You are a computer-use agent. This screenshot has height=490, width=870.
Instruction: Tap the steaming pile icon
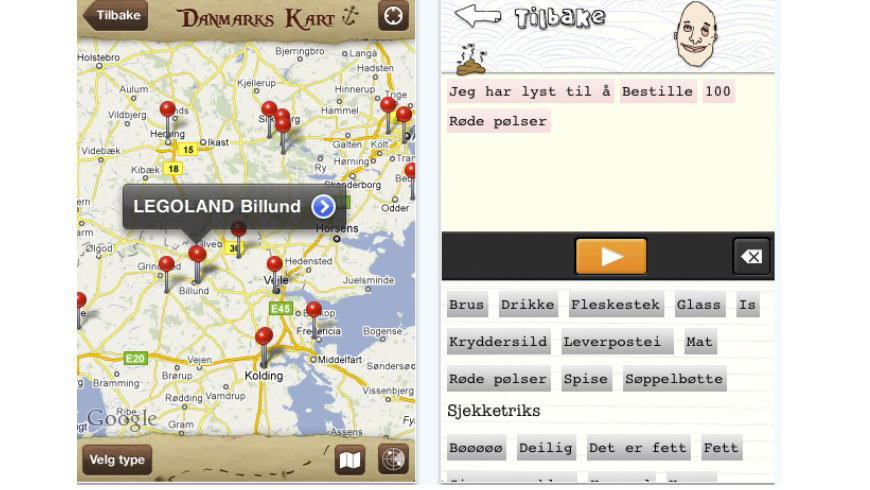point(471,59)
